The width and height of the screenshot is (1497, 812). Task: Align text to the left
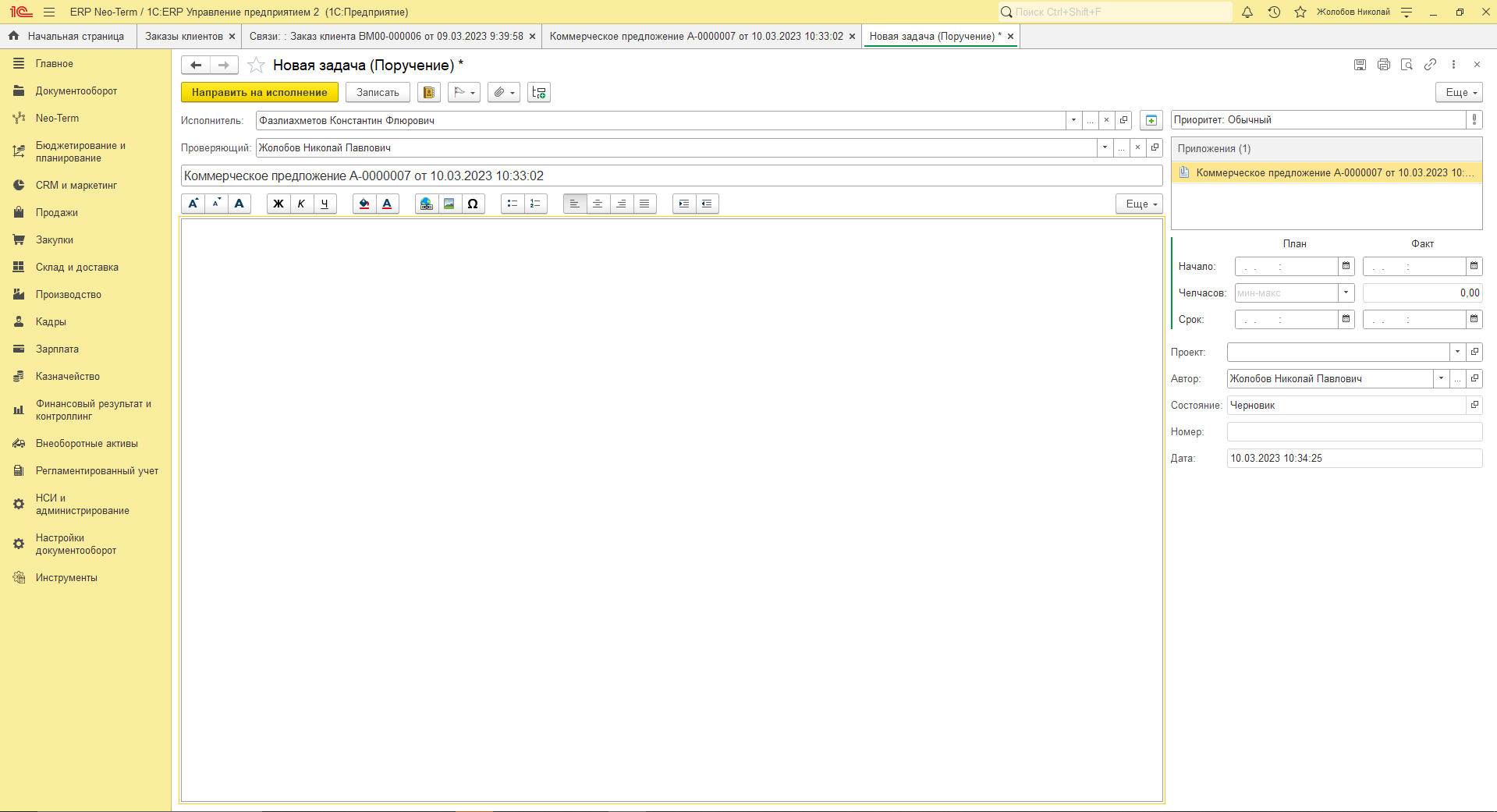[x=574, y=204]
